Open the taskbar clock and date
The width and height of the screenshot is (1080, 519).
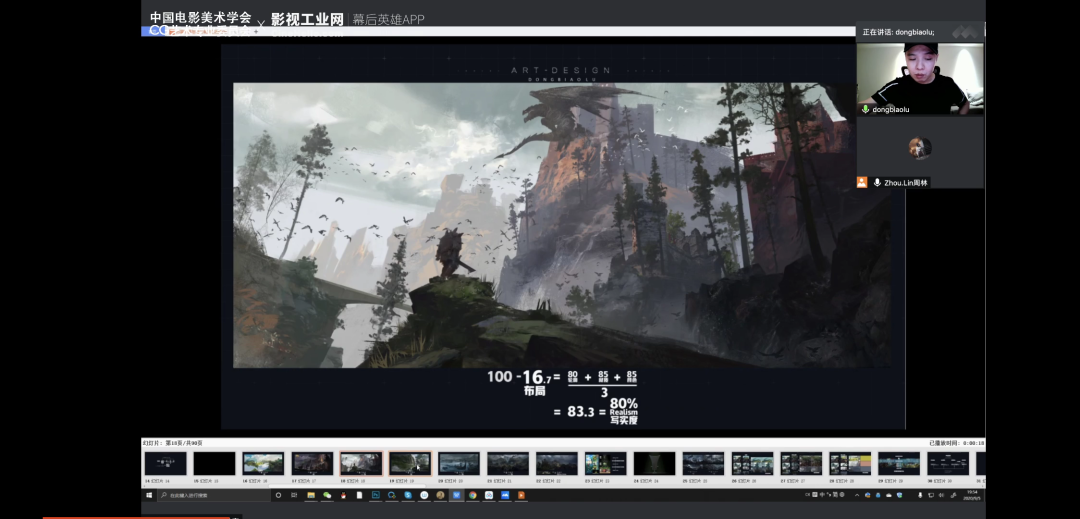click(x=972, y=496)
